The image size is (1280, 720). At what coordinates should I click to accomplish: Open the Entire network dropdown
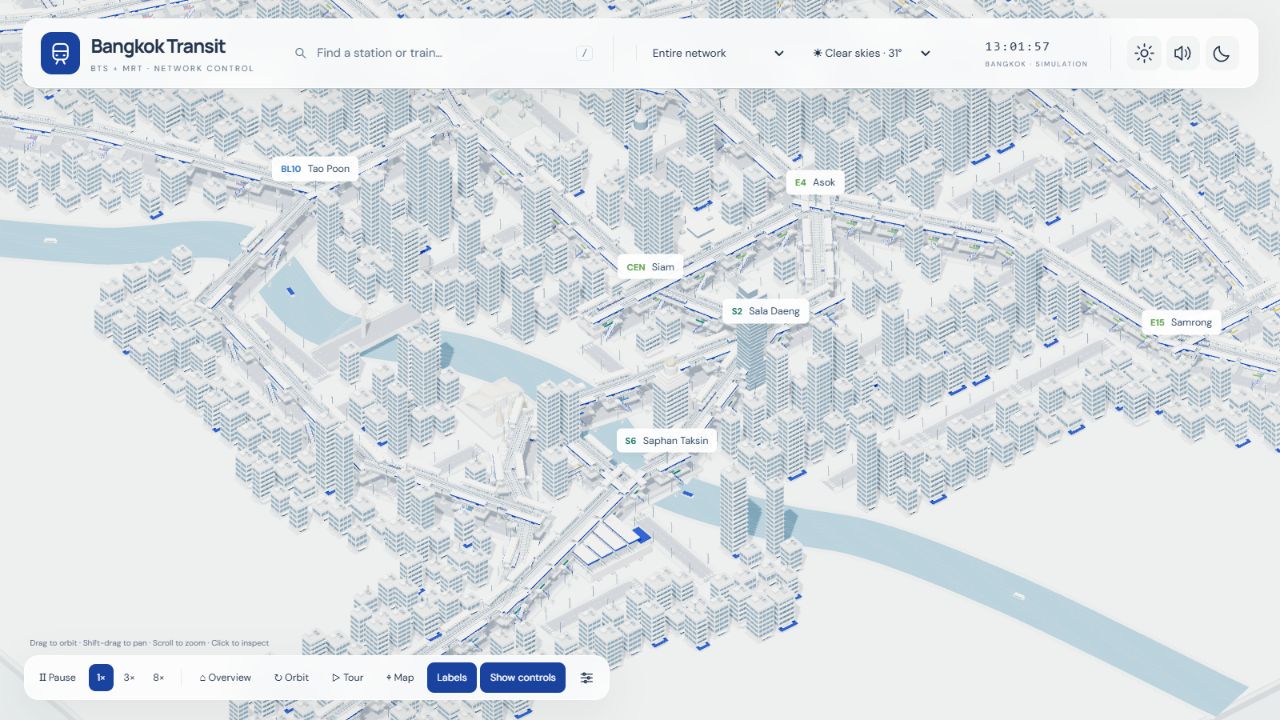click(718, 53)
